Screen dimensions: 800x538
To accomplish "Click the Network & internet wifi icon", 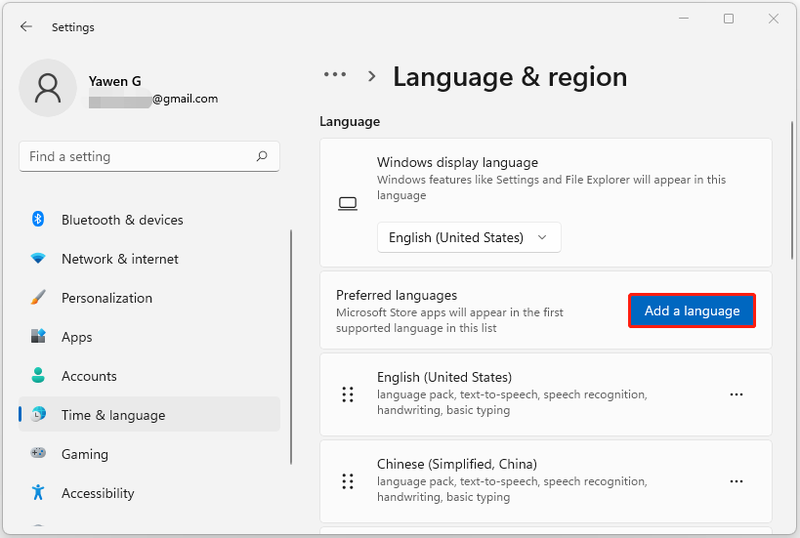I will click(x=38, y=258).
